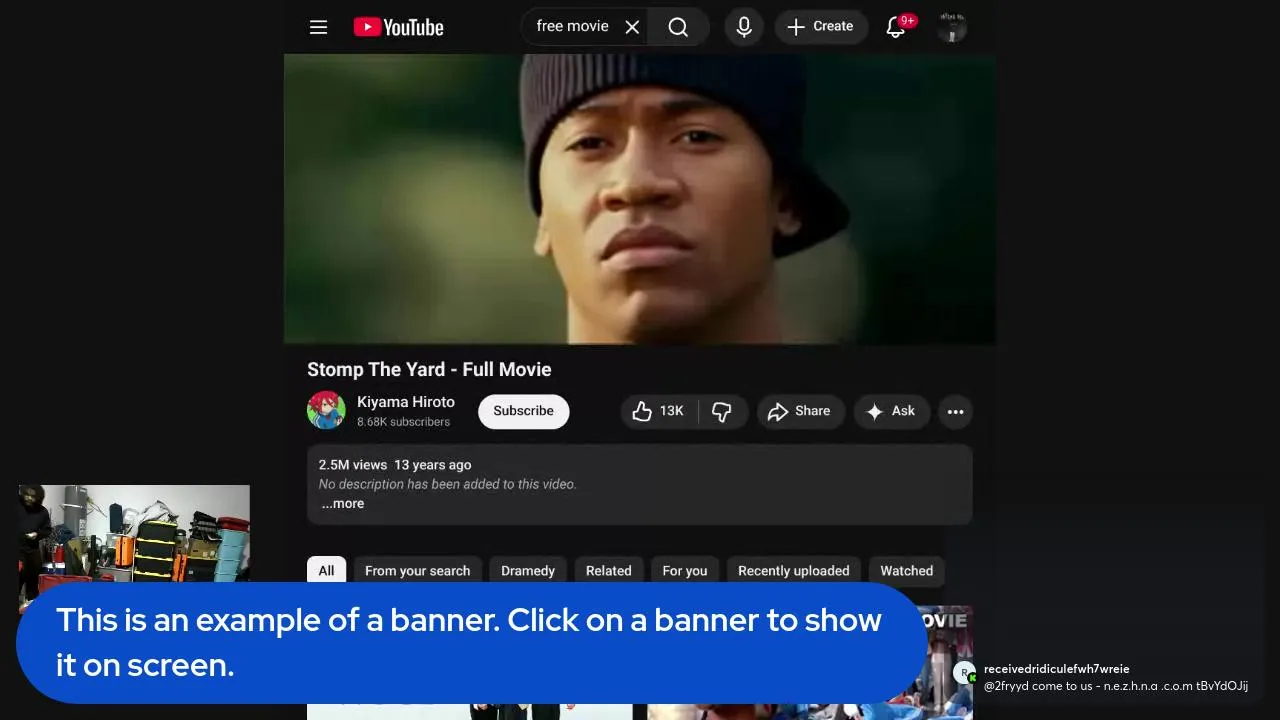The image size is (1280, 720).
Task: Select the All filter chip
Action: point(326,570)
